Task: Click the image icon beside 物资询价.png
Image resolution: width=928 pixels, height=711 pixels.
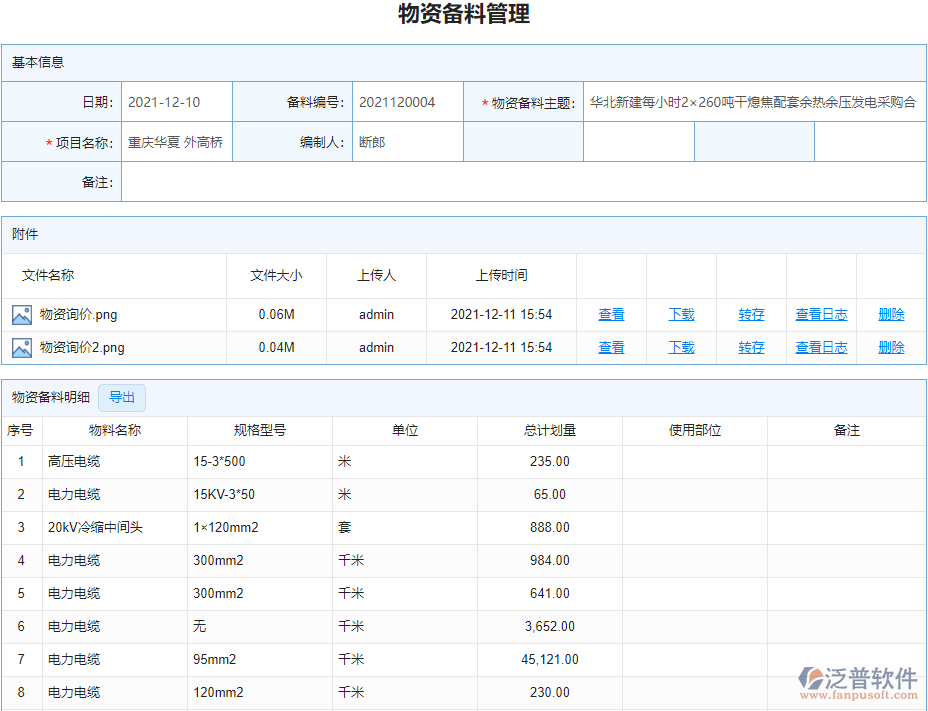Action: pyautogui.click(x=24, y=314)
